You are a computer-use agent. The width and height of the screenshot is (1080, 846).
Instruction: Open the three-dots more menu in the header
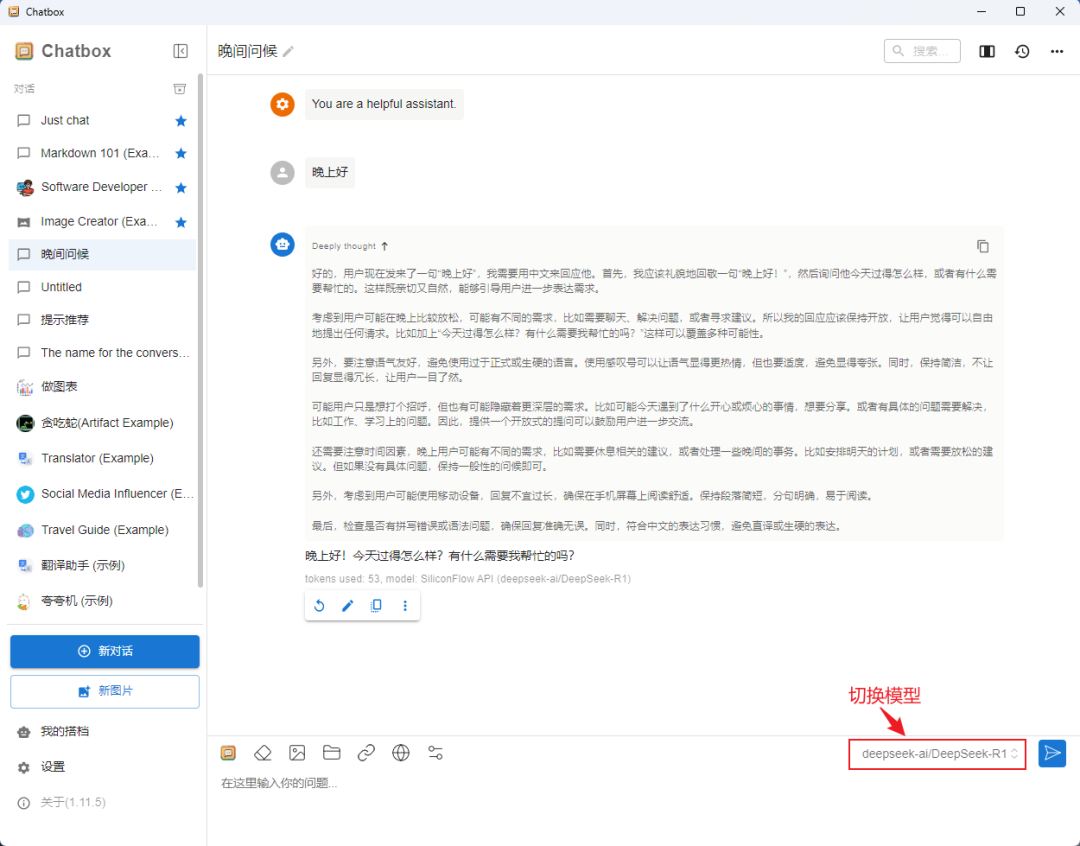[1057, 51]
